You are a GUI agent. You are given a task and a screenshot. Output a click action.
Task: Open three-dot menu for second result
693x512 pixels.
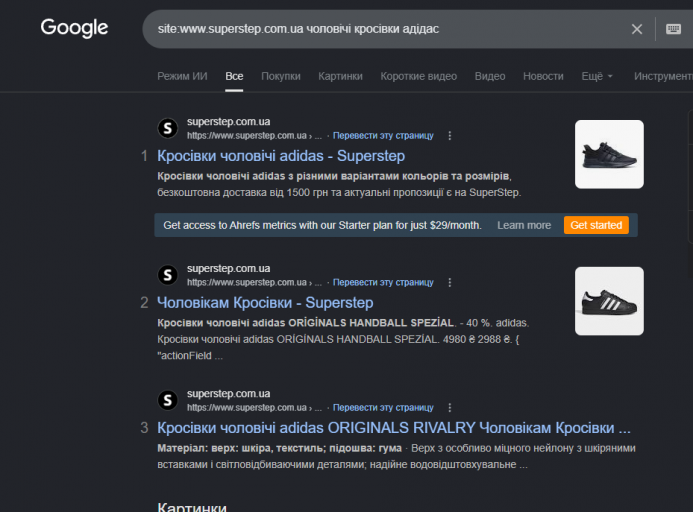449,283
